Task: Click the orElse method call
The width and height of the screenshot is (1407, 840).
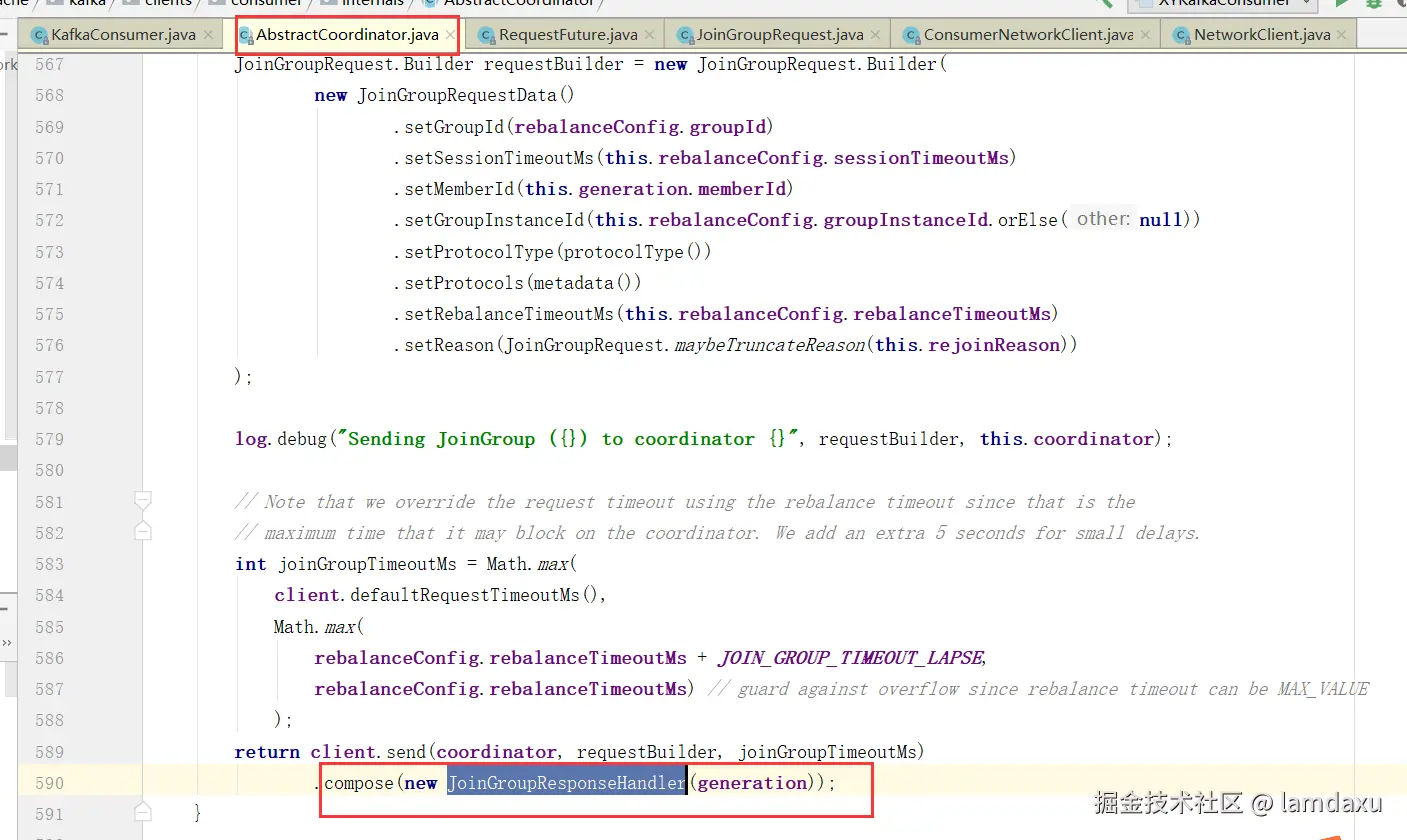Action: coord(1027,220)
